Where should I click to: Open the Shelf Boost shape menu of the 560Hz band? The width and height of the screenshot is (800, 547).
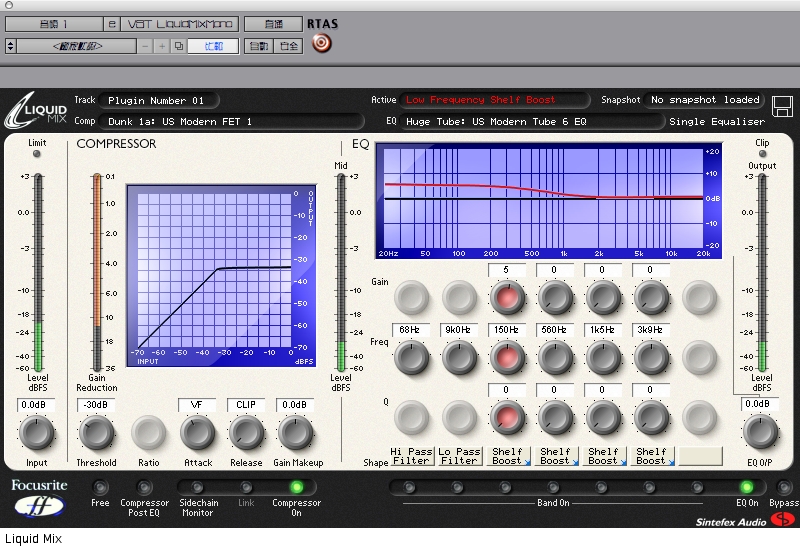[x=557, y=456]
